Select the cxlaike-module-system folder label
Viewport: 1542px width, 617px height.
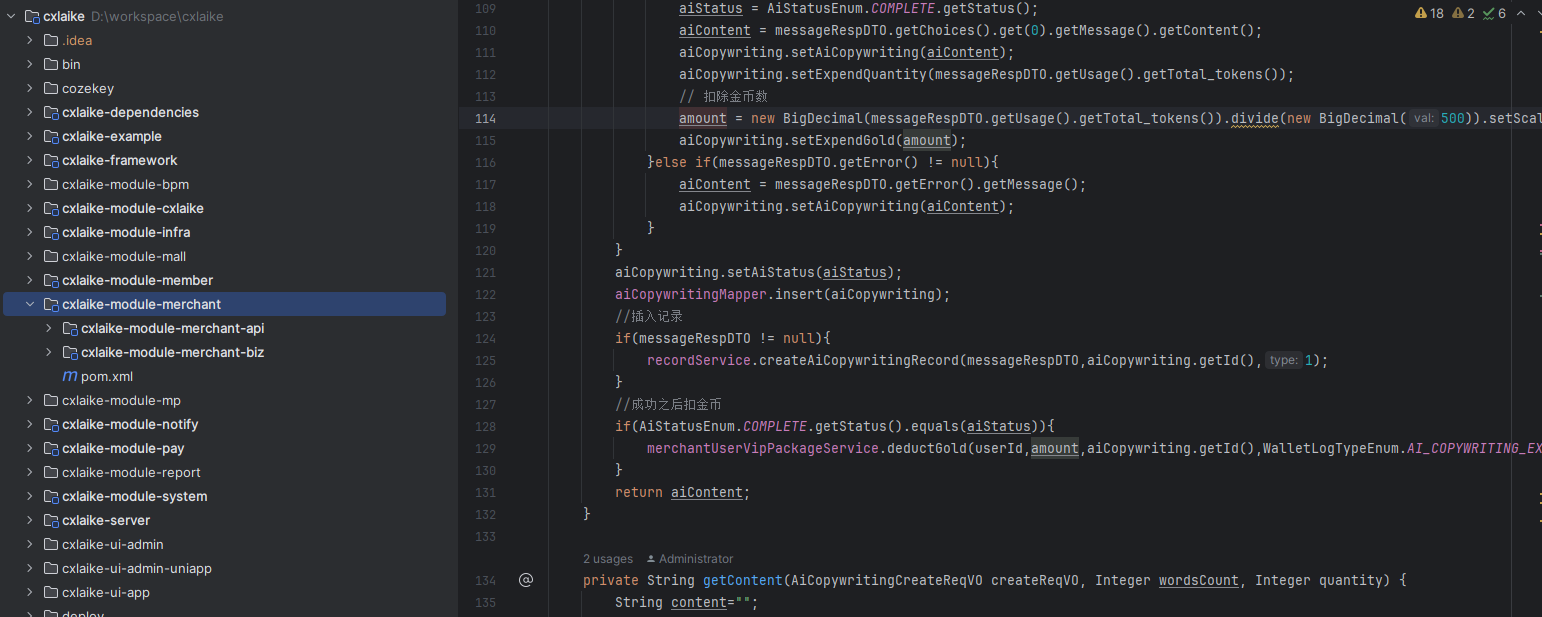pyautogui.click(x=135, y=496)
